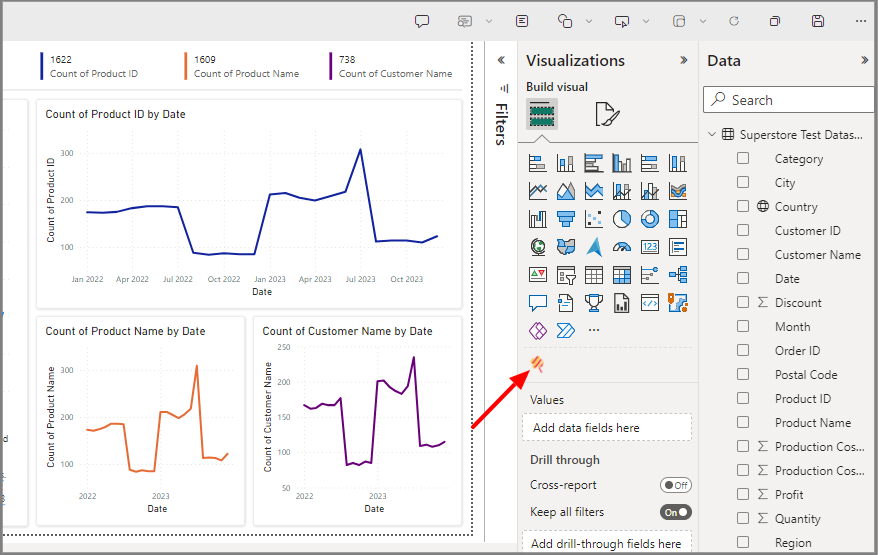Viewport: 878px width, 555px height.
Task: Select the Stacked bar chart visual
Action: 538,164
